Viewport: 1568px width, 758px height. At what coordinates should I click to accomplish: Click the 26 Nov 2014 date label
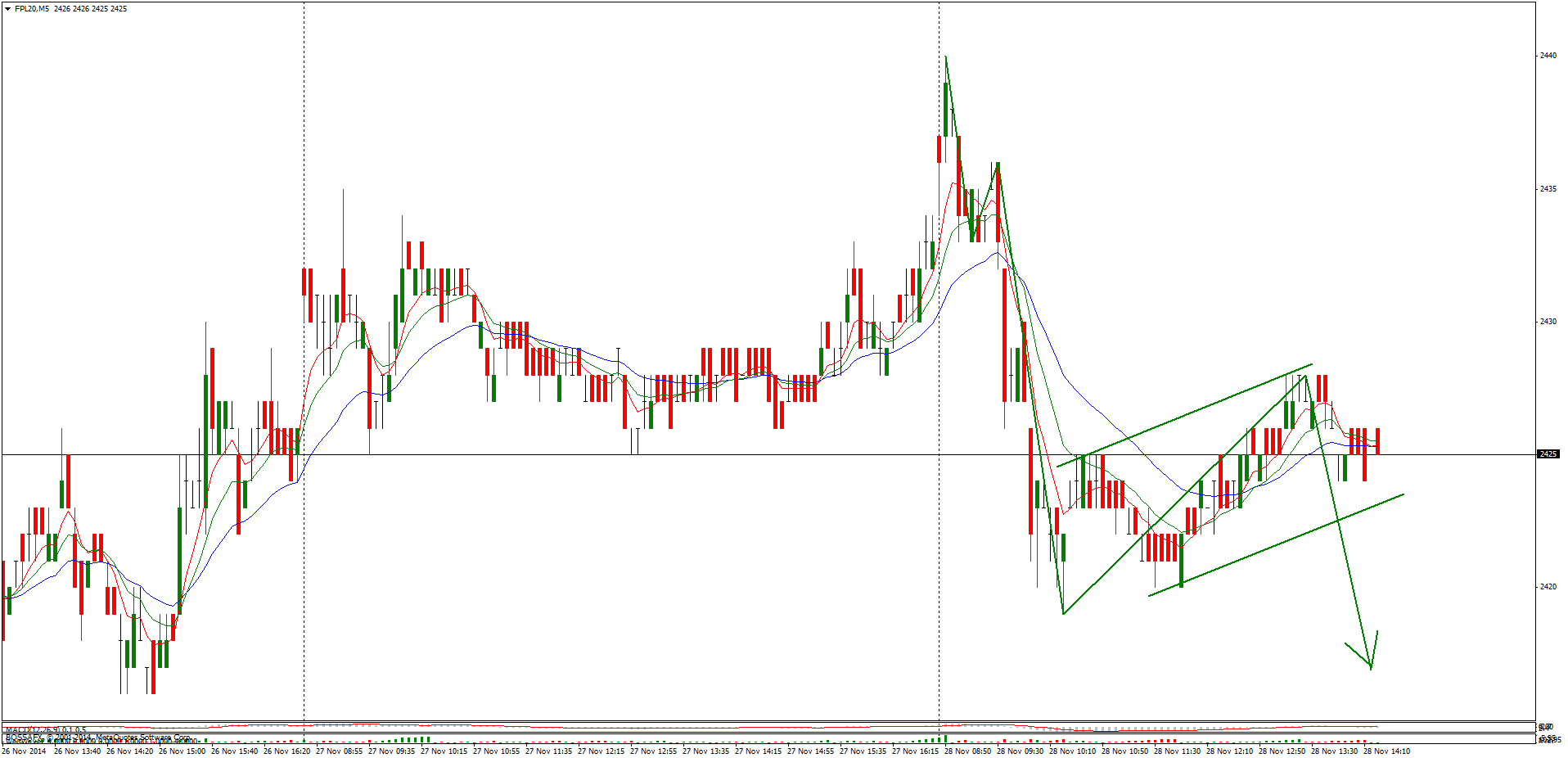click(x=24, y=751)
